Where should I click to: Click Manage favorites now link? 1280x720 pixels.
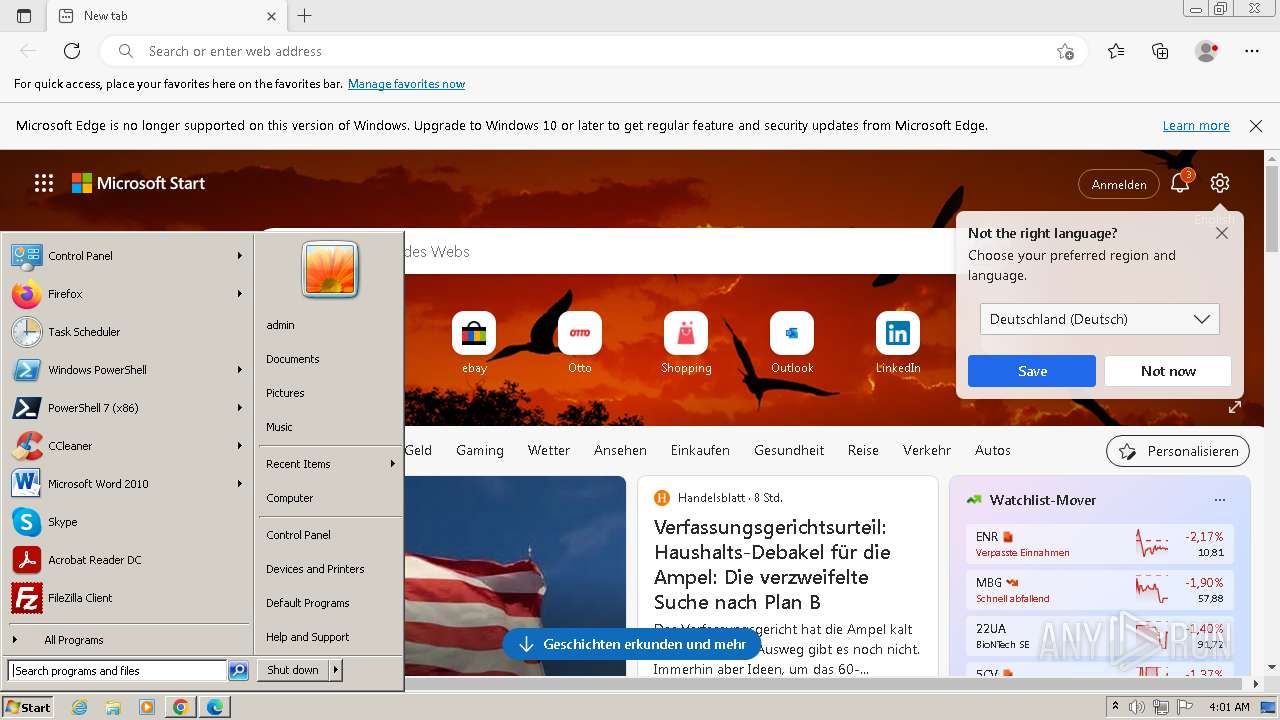click(x=406, y=84)
